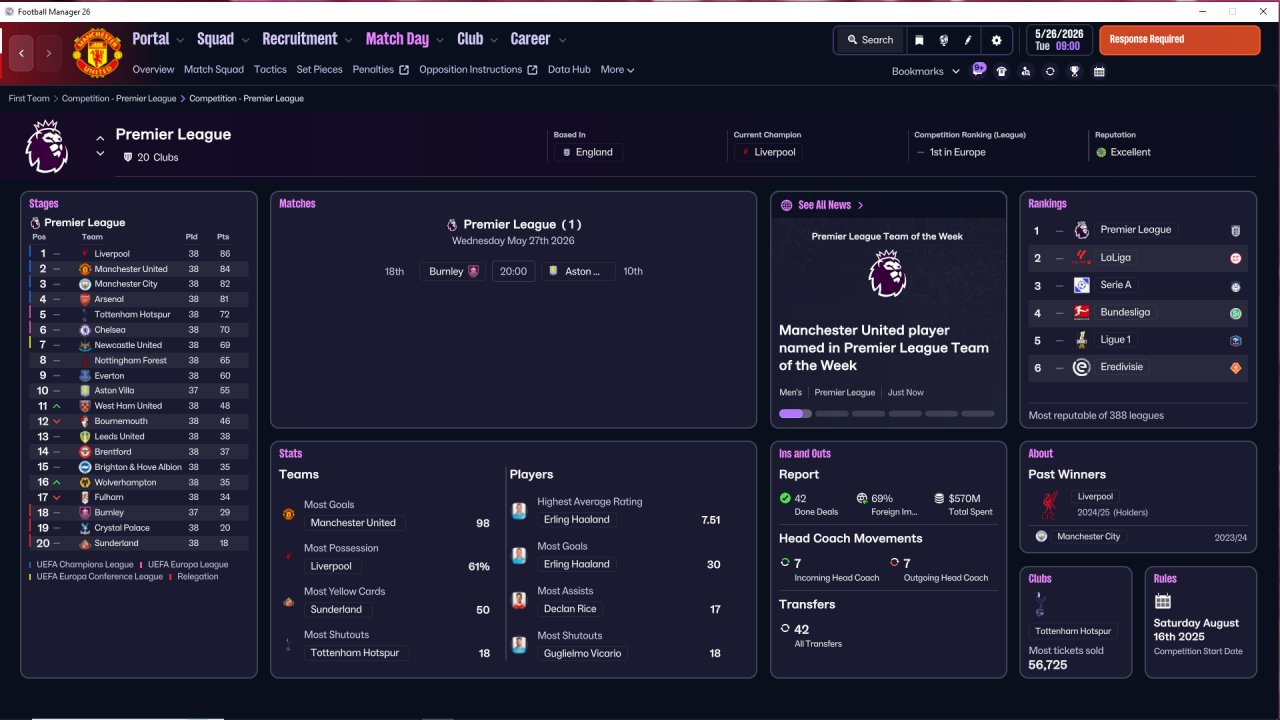Click the trophy shortcut icon
1280x720 pixels.
coord(1075,71)
